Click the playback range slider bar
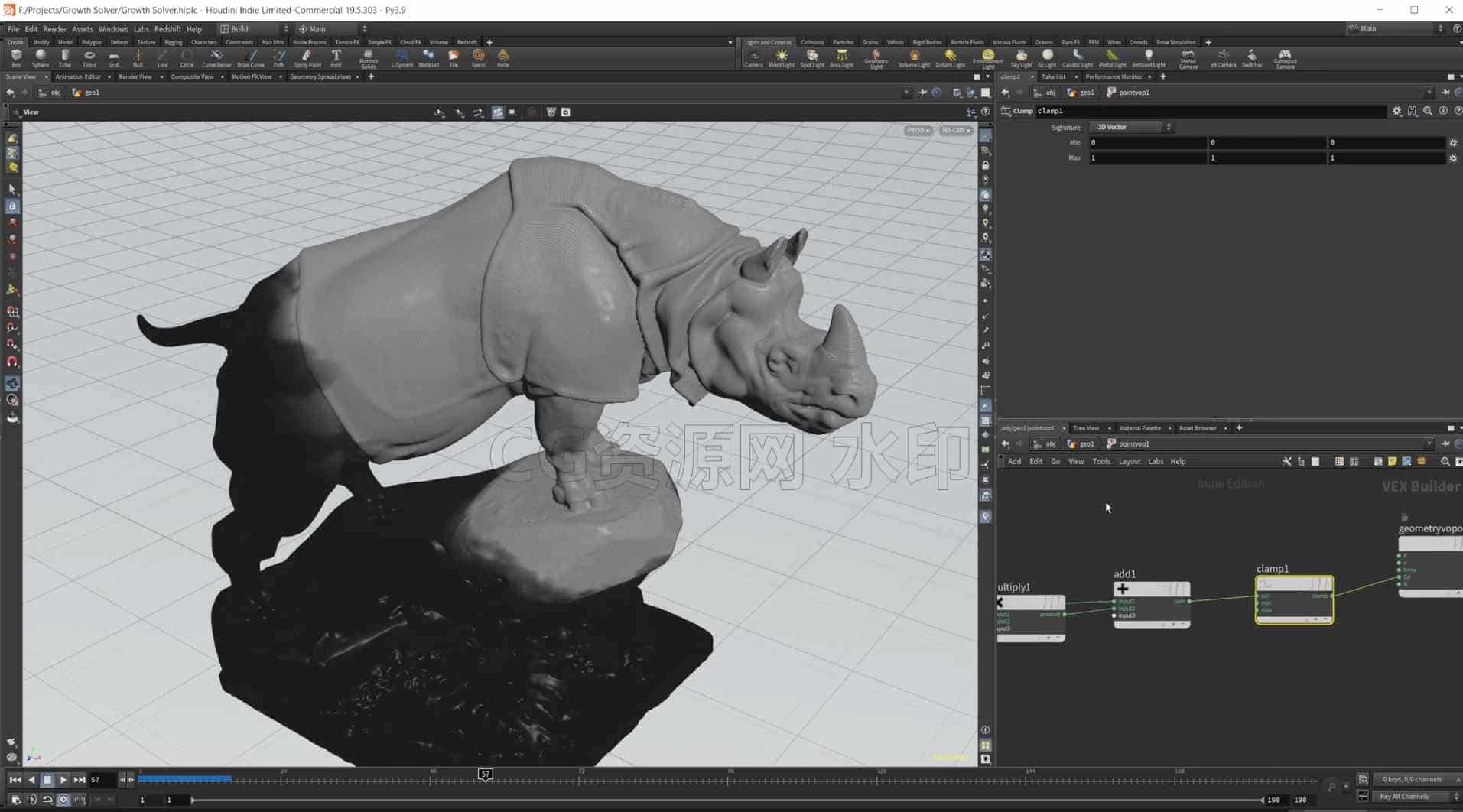The width and height of the screenshot is (1463, 812). [x=727, y=800]
